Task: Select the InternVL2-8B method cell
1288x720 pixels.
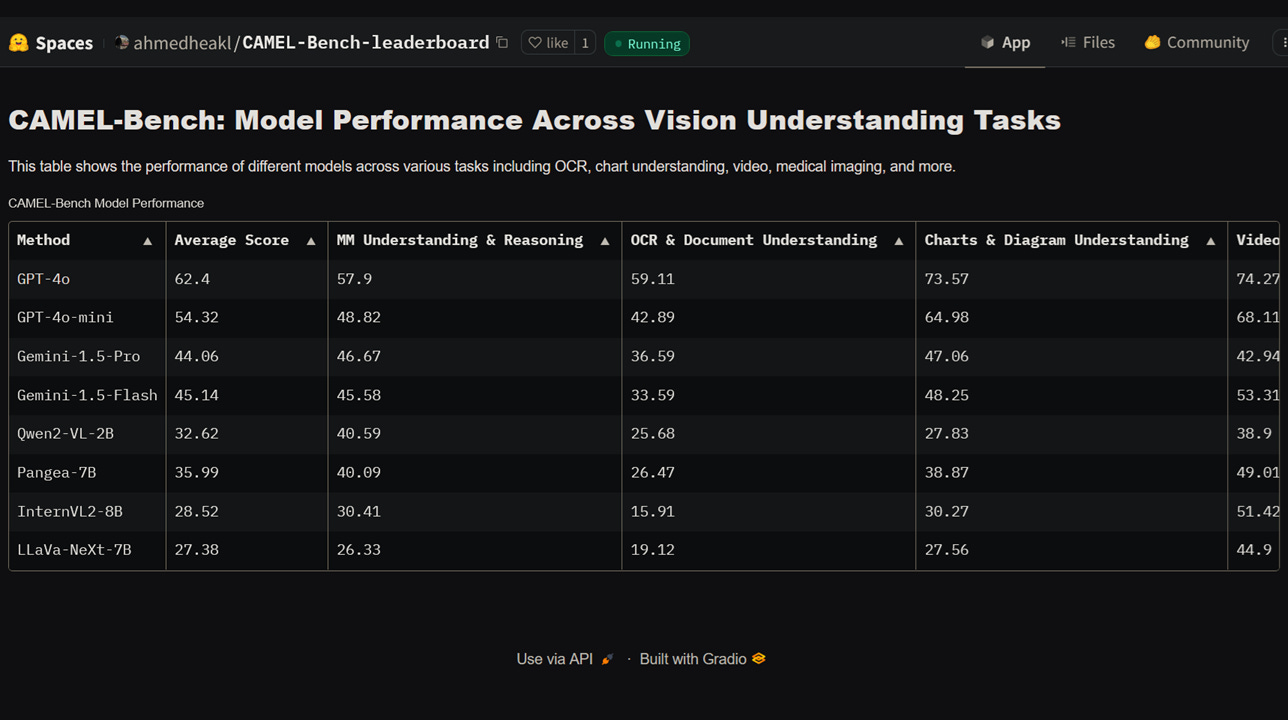Action: [87, 512]
